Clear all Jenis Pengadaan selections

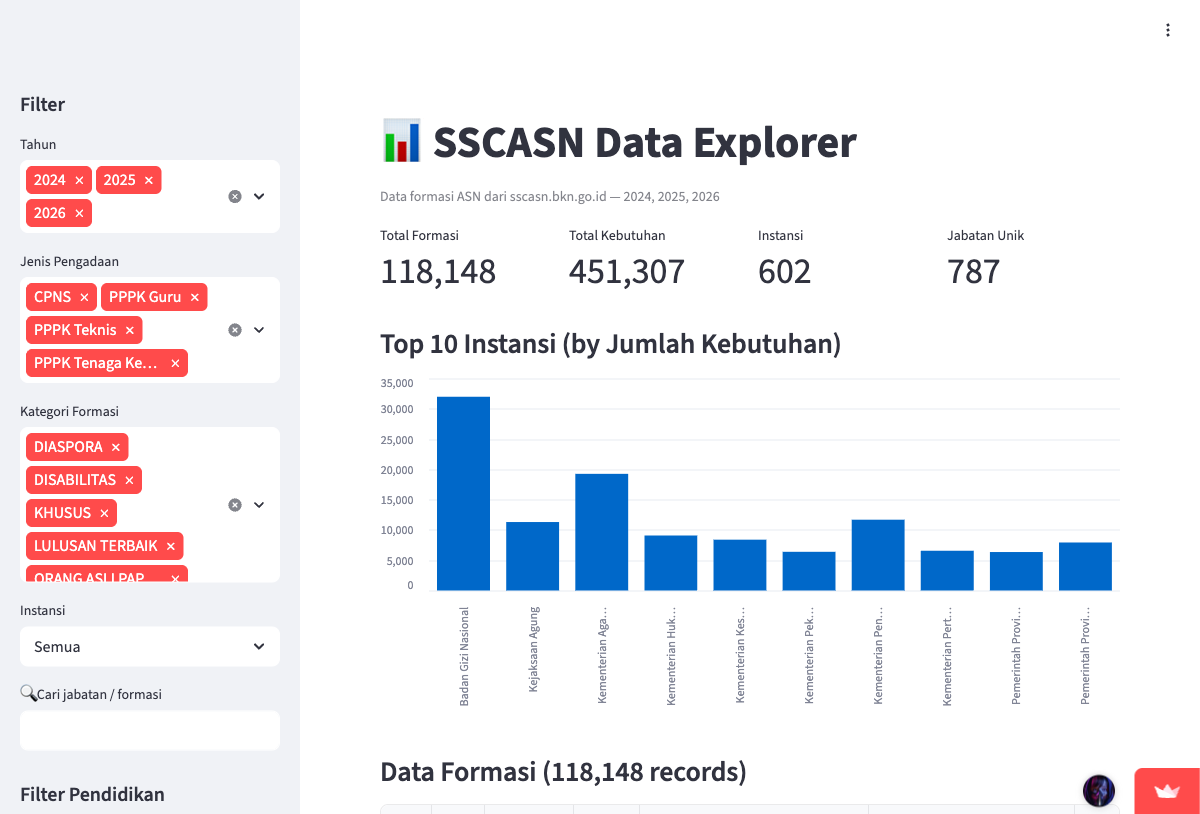click(235, 330)
